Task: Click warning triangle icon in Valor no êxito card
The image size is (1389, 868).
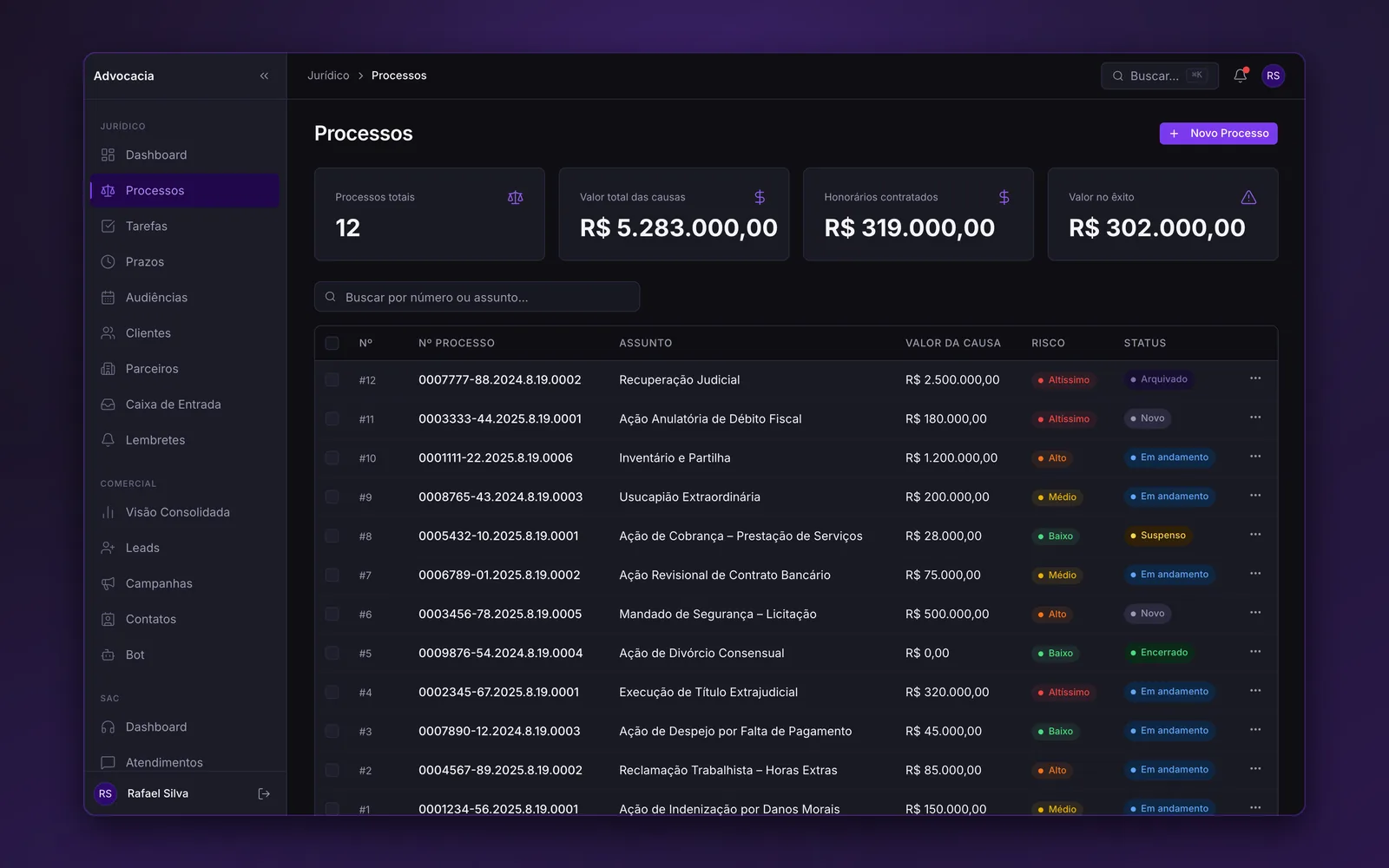Action: (x=1248, y=197)
